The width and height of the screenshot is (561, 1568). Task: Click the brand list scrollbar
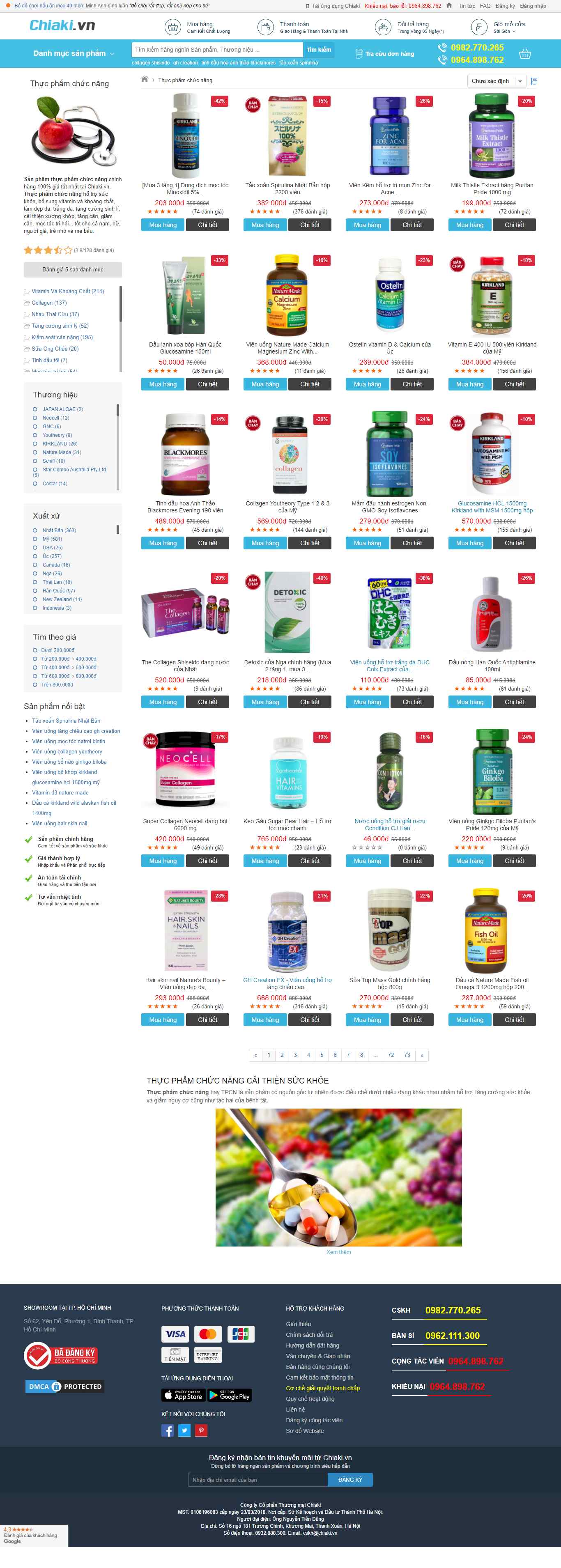point(117,410)
